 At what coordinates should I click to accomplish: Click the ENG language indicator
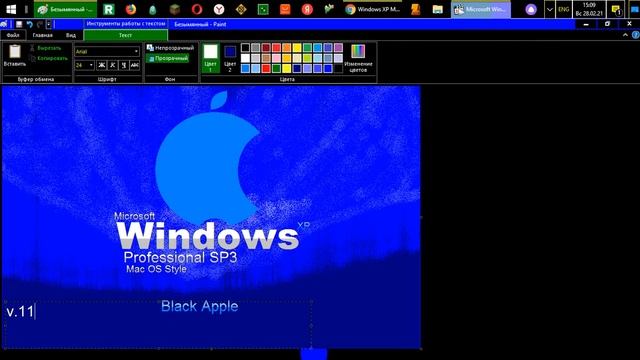click(x=563, y=9)
